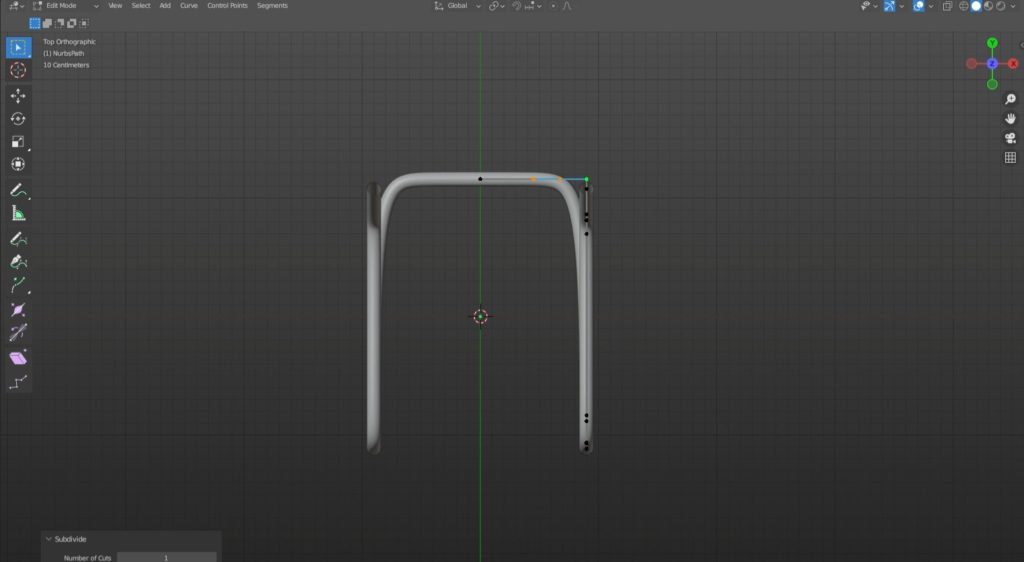Select the Rotate tool
The width and height of the screenshot is (1024, 562).
coord(18,119)
